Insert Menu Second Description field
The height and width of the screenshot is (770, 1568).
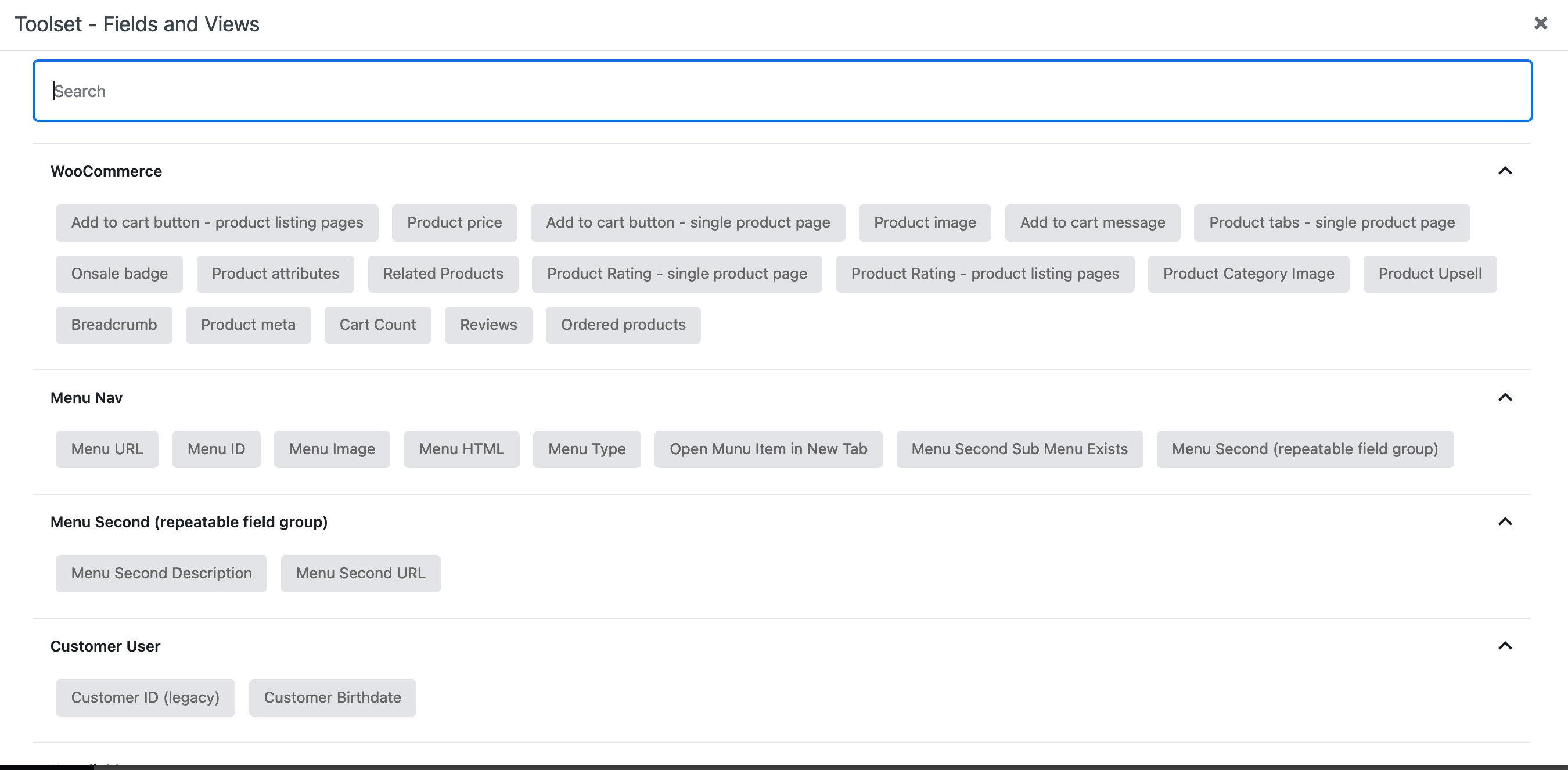(x=161, y=573)
